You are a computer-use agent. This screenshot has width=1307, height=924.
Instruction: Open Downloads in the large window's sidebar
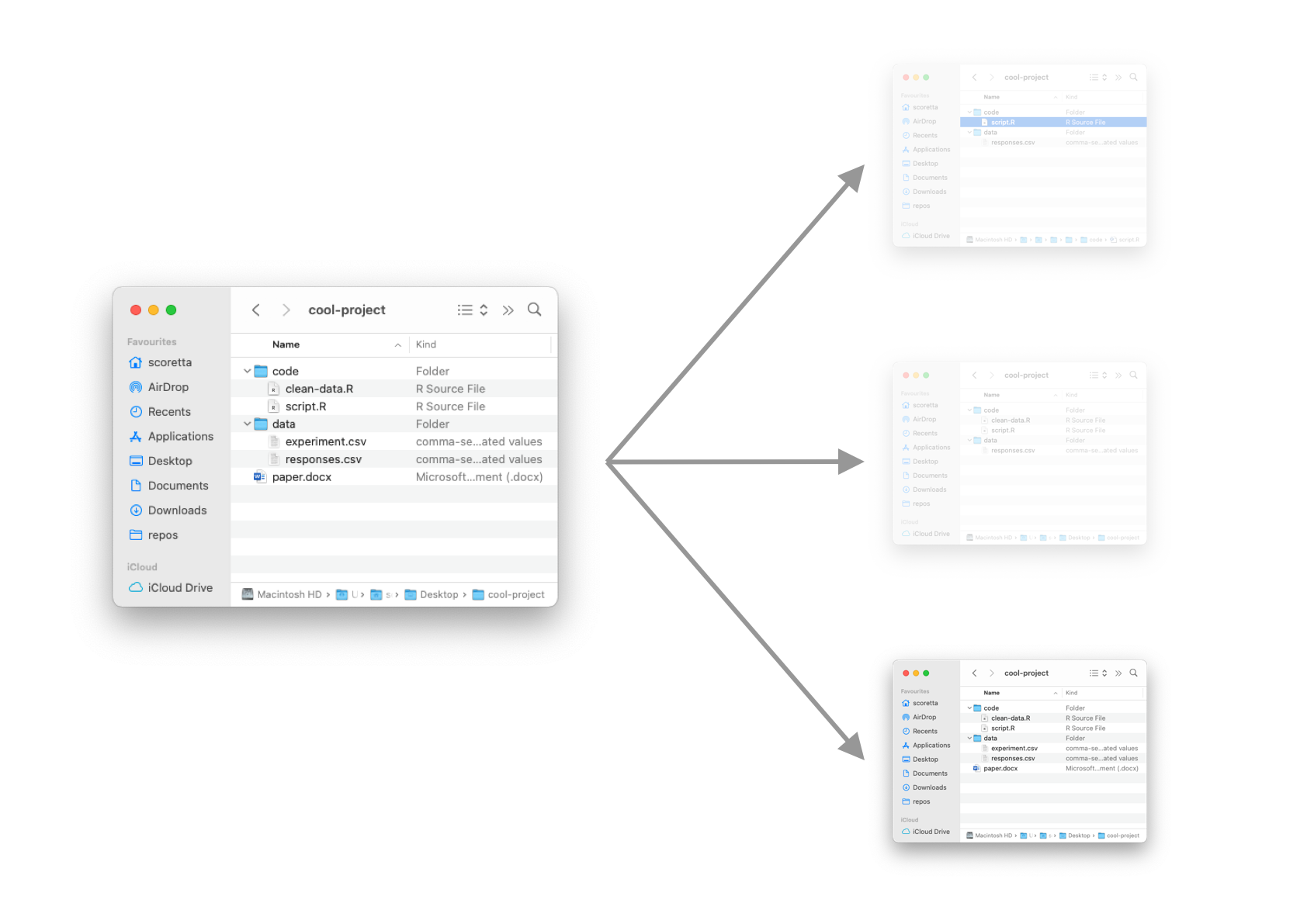pos(177,510)
